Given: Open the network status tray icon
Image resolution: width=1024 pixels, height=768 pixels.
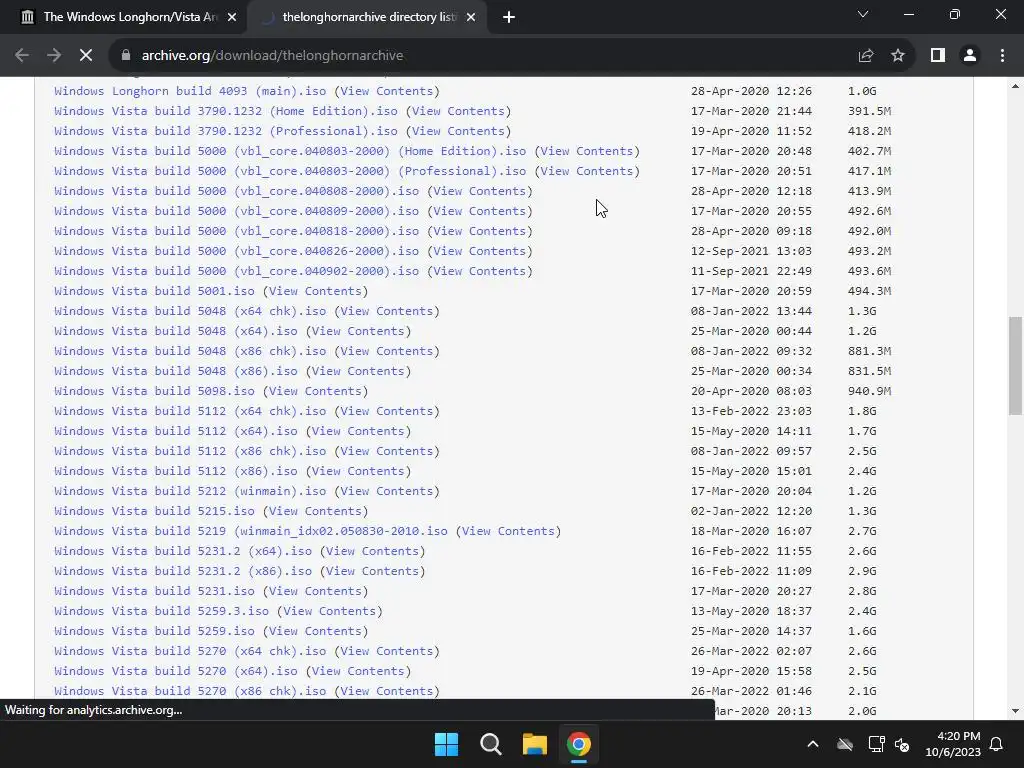Looking at the screenshot, I should click(876, 744).
